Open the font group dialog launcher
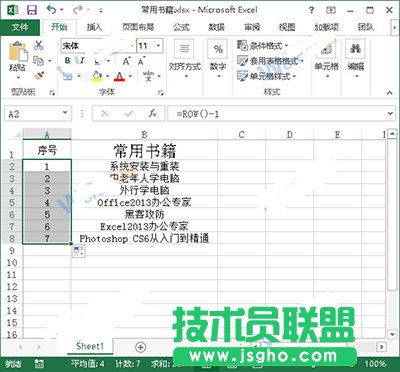Viewport: 400px width, 372px height. tap(161, 93)
